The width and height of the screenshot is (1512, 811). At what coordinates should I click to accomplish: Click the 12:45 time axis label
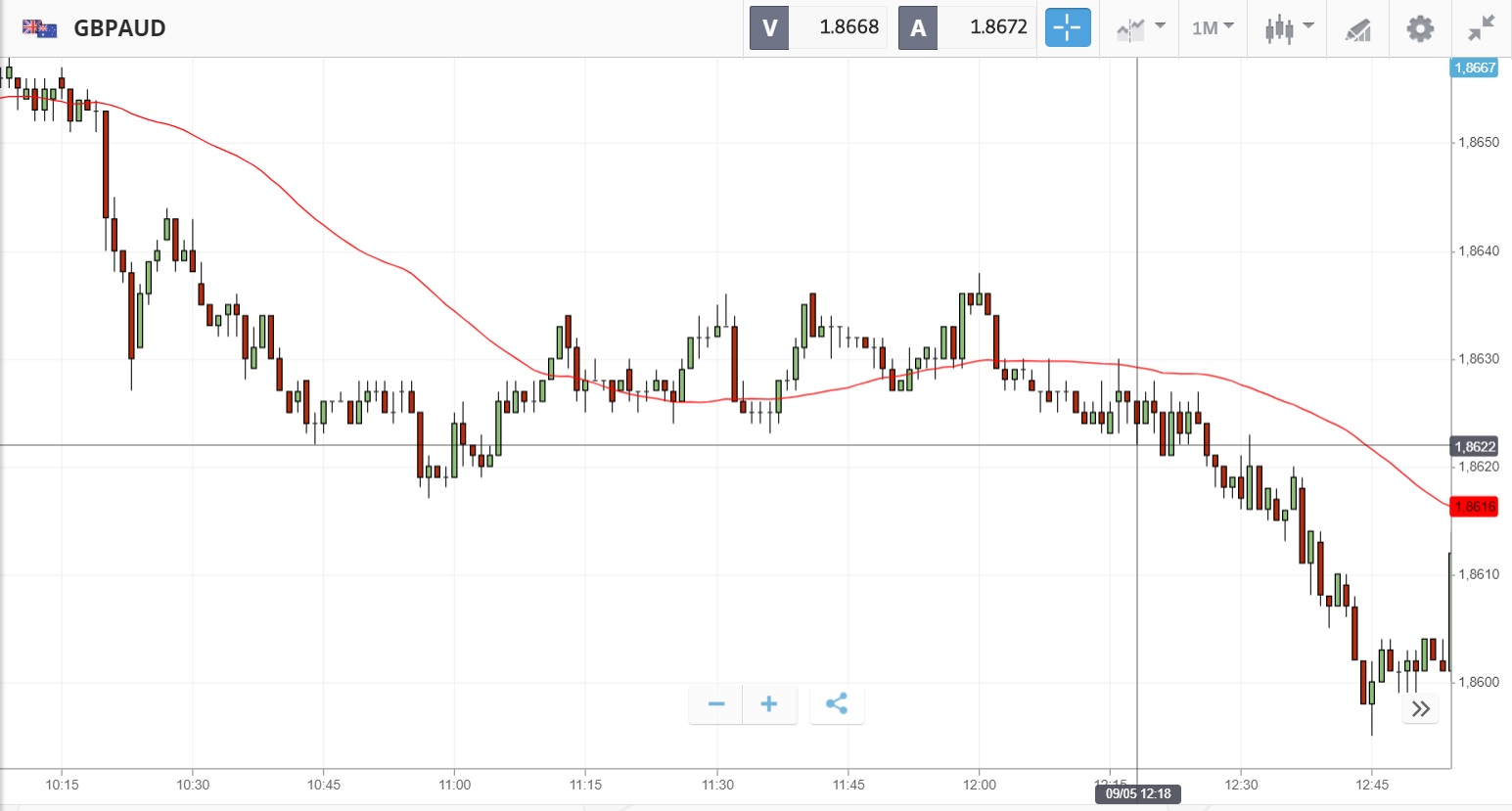pyautogui.click(x=1372, y=785)
